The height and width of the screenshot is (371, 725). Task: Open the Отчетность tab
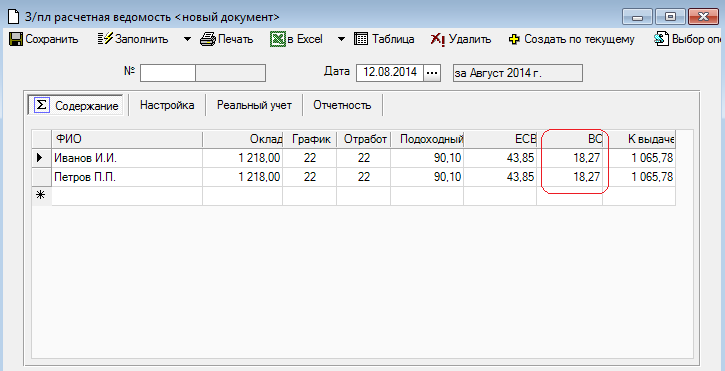click(x=342, y=105)
